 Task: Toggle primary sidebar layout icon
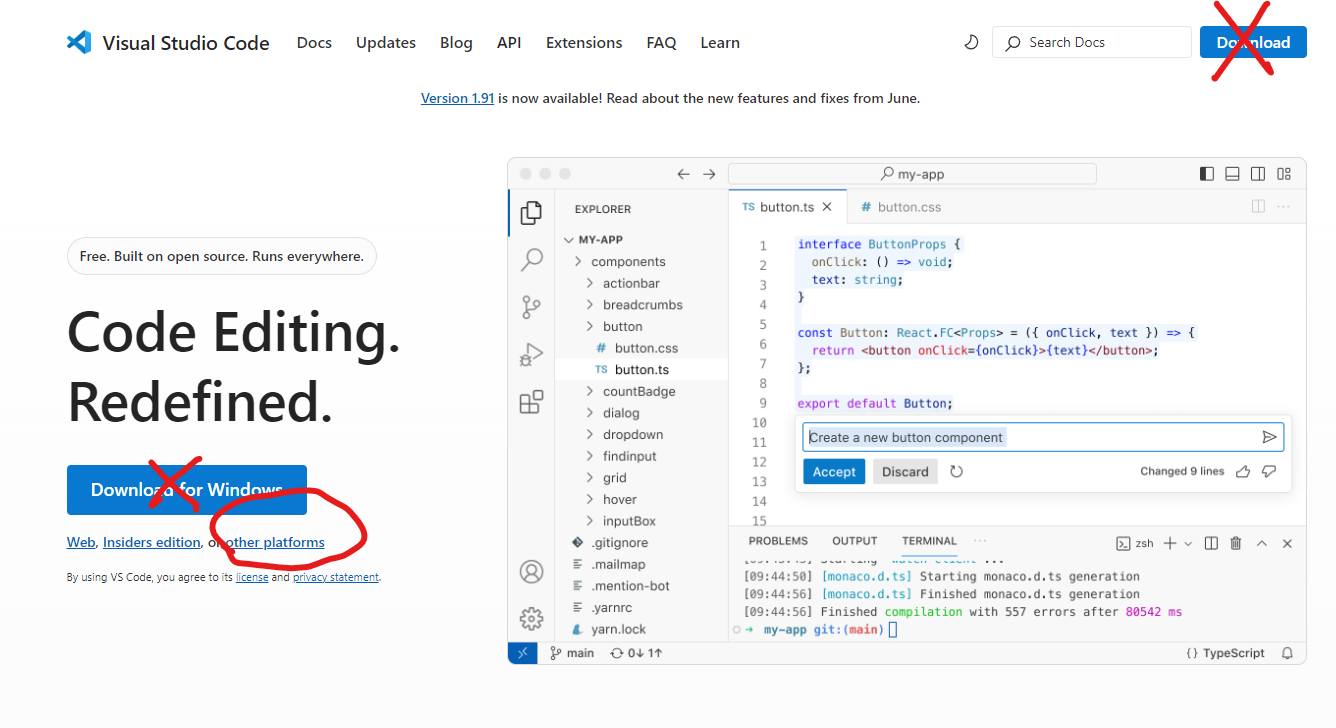(x=1207, y=174)
